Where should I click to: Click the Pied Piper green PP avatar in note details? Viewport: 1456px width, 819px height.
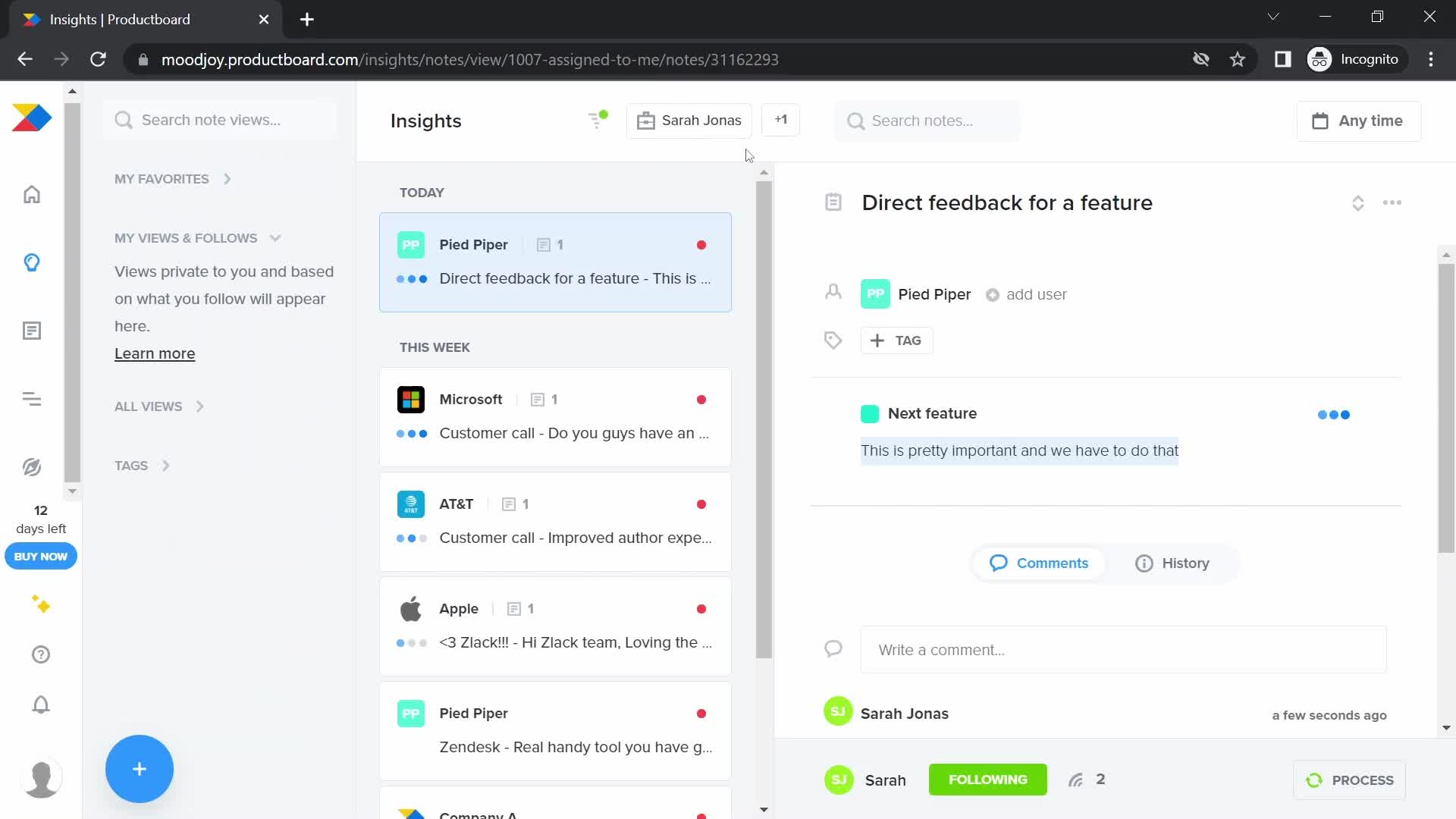(x=875, y=294)
